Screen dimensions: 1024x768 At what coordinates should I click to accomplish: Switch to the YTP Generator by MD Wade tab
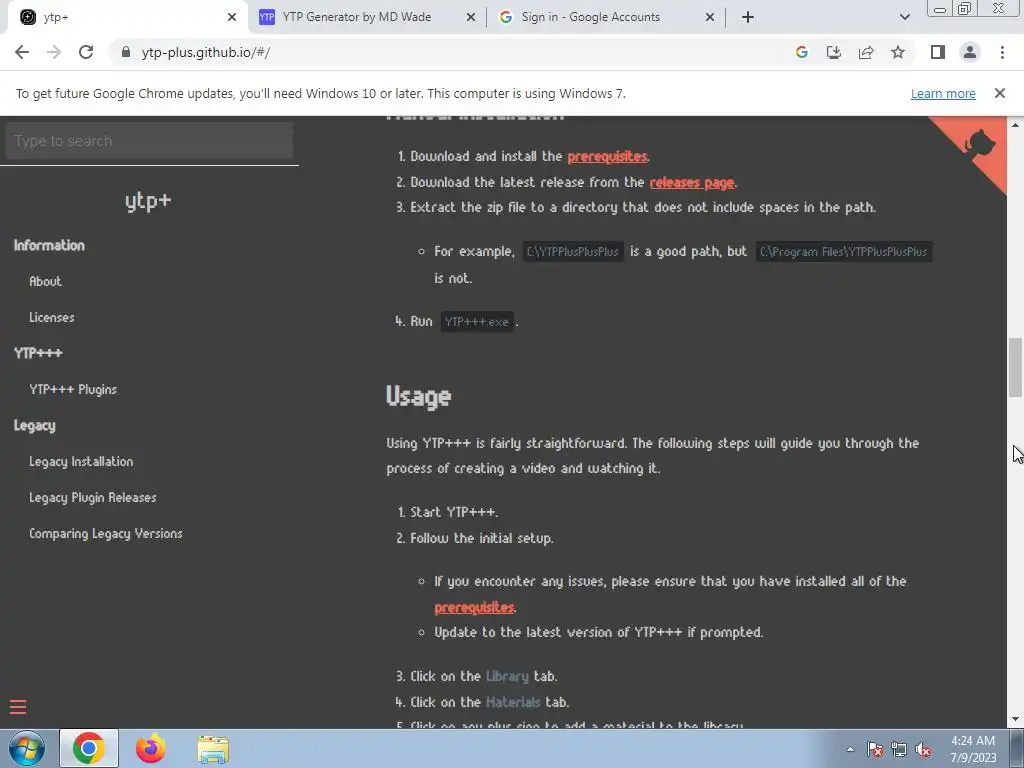(x=367, y=18)
